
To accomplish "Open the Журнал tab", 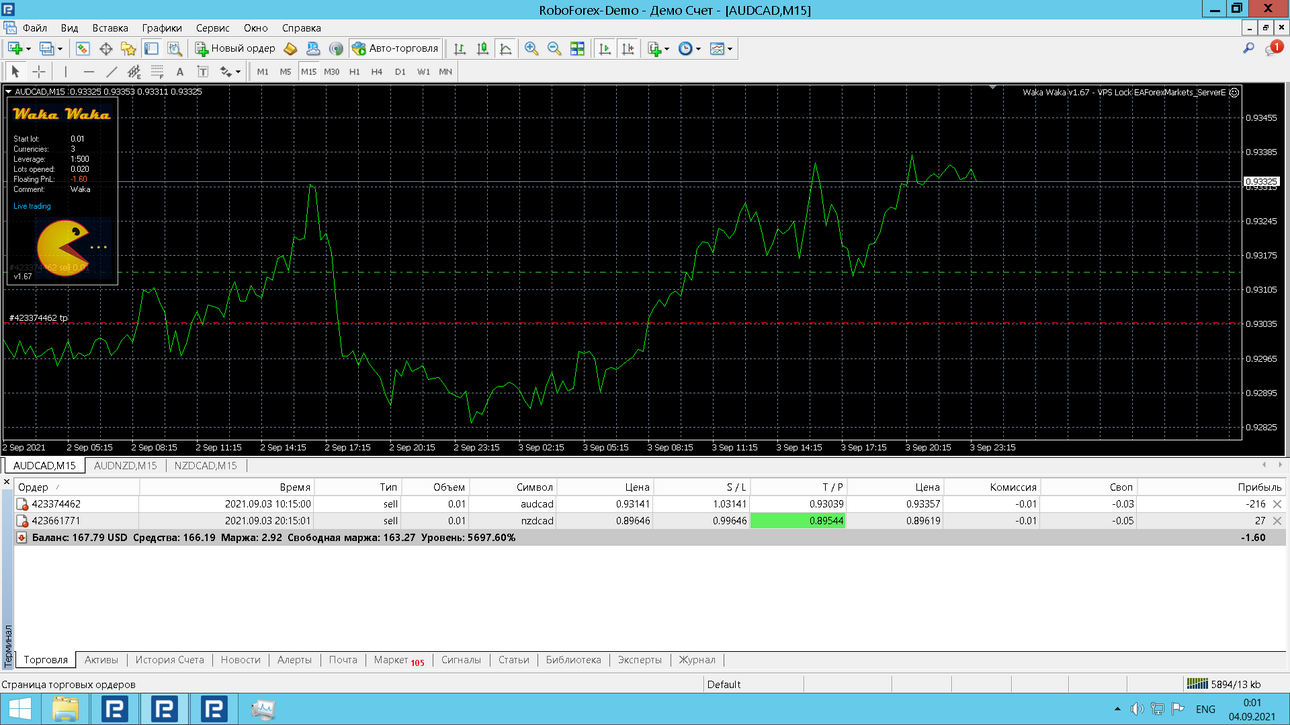I will coord(697,660).
